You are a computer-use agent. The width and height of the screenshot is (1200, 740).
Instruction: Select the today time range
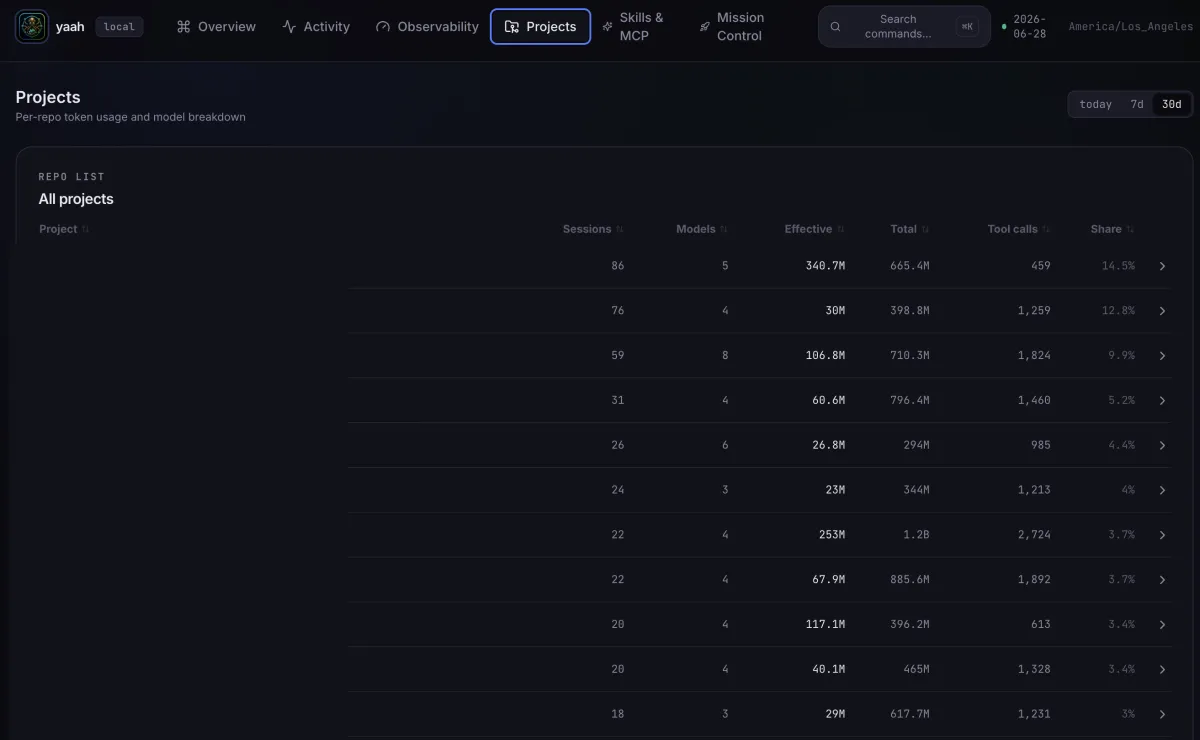[1096, 104]
